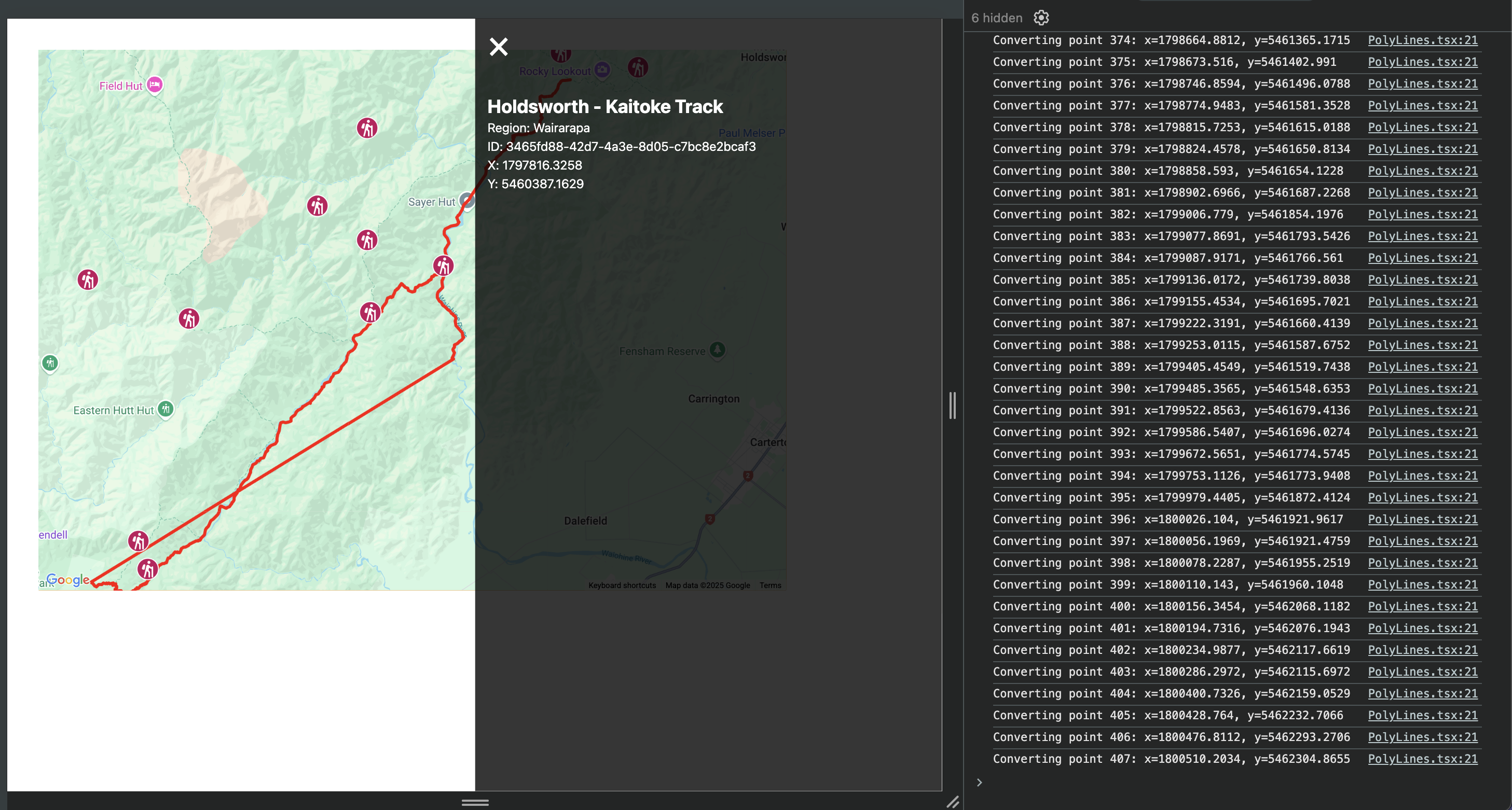Click the Eastern Hutt Hut green marker
Screen dimensions: 1512x810
click(166, 408)
